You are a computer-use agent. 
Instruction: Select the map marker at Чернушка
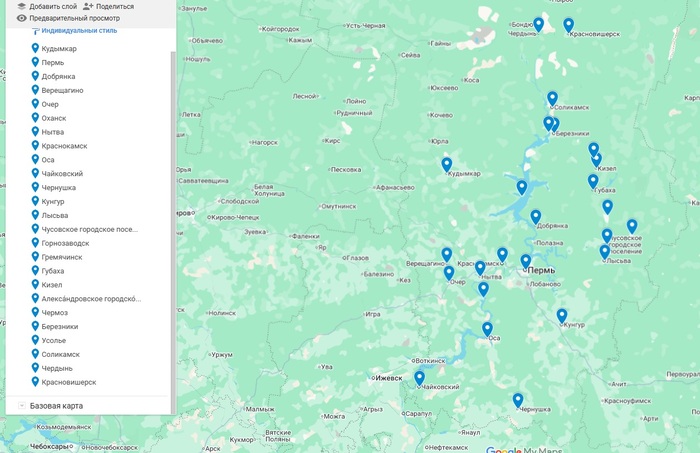click(518, 400)
